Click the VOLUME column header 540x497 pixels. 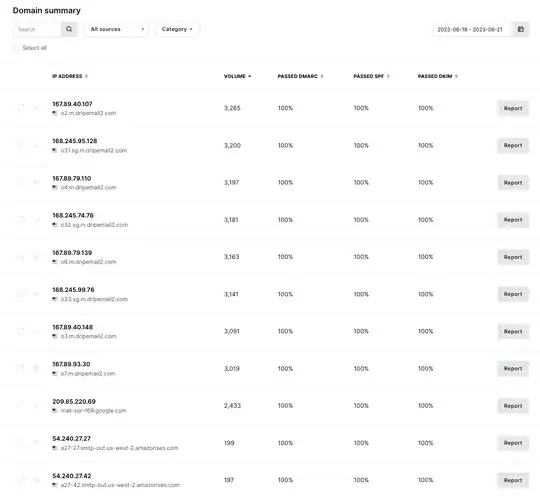[235, 76]
